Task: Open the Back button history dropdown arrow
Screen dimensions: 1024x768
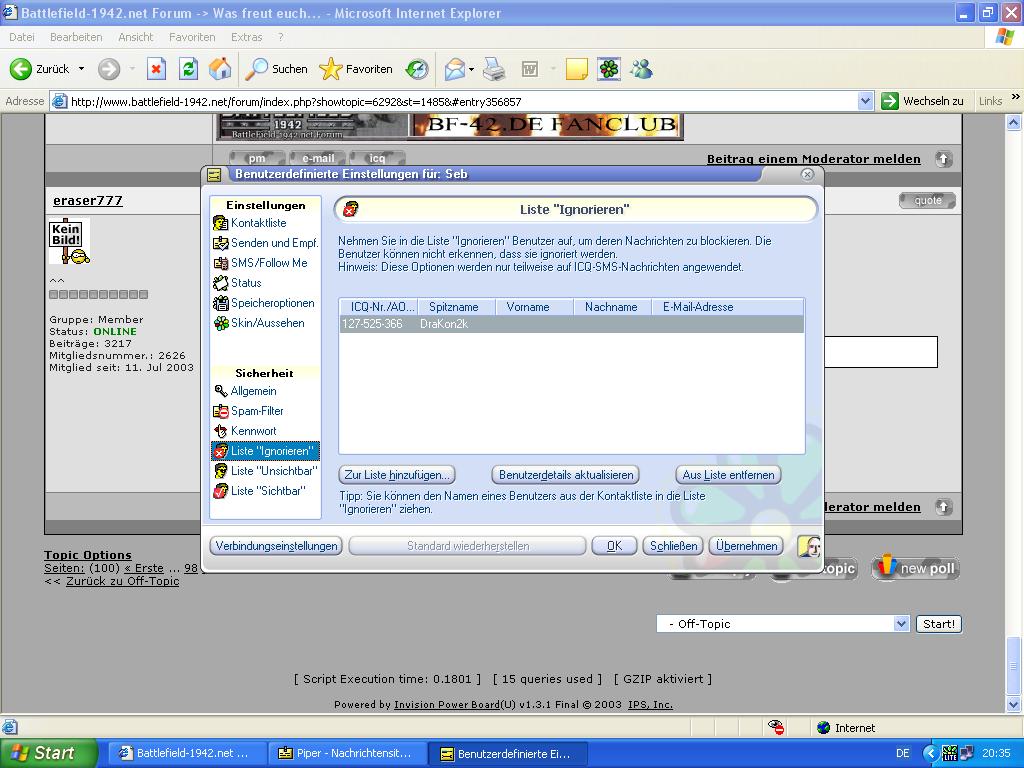Action: coord(81,69)
